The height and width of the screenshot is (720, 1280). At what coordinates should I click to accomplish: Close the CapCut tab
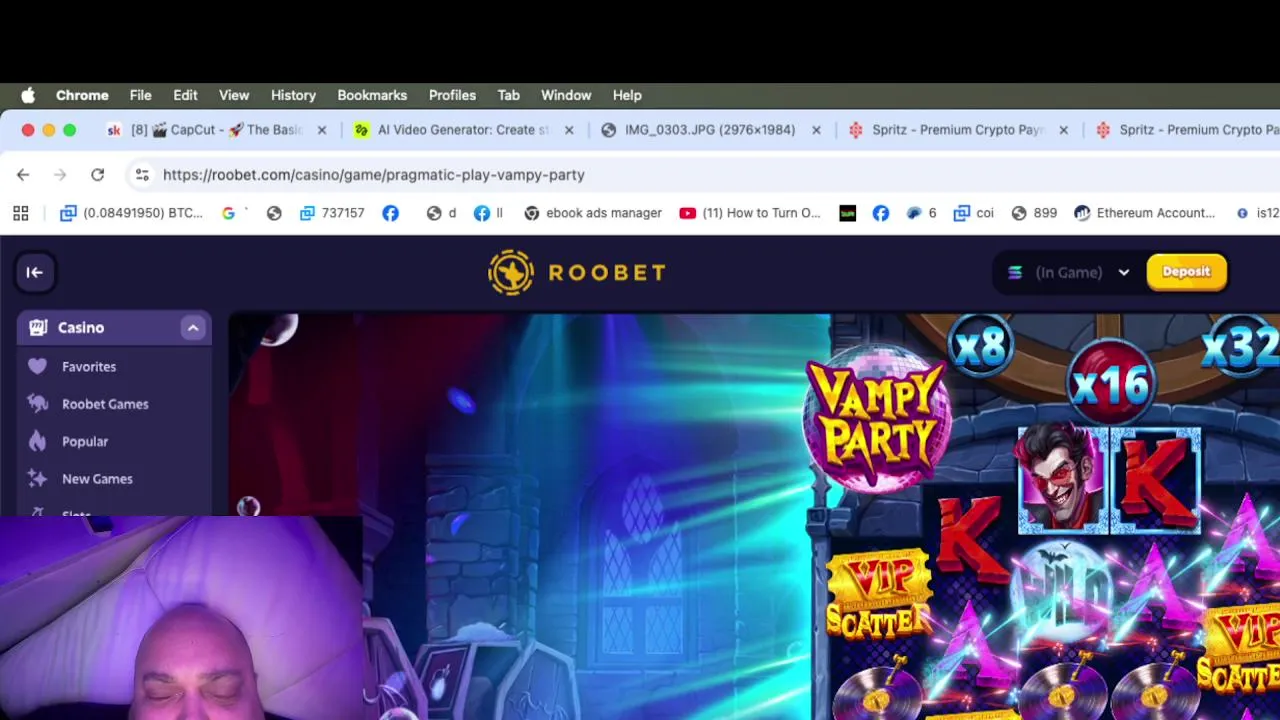point(322,130)
